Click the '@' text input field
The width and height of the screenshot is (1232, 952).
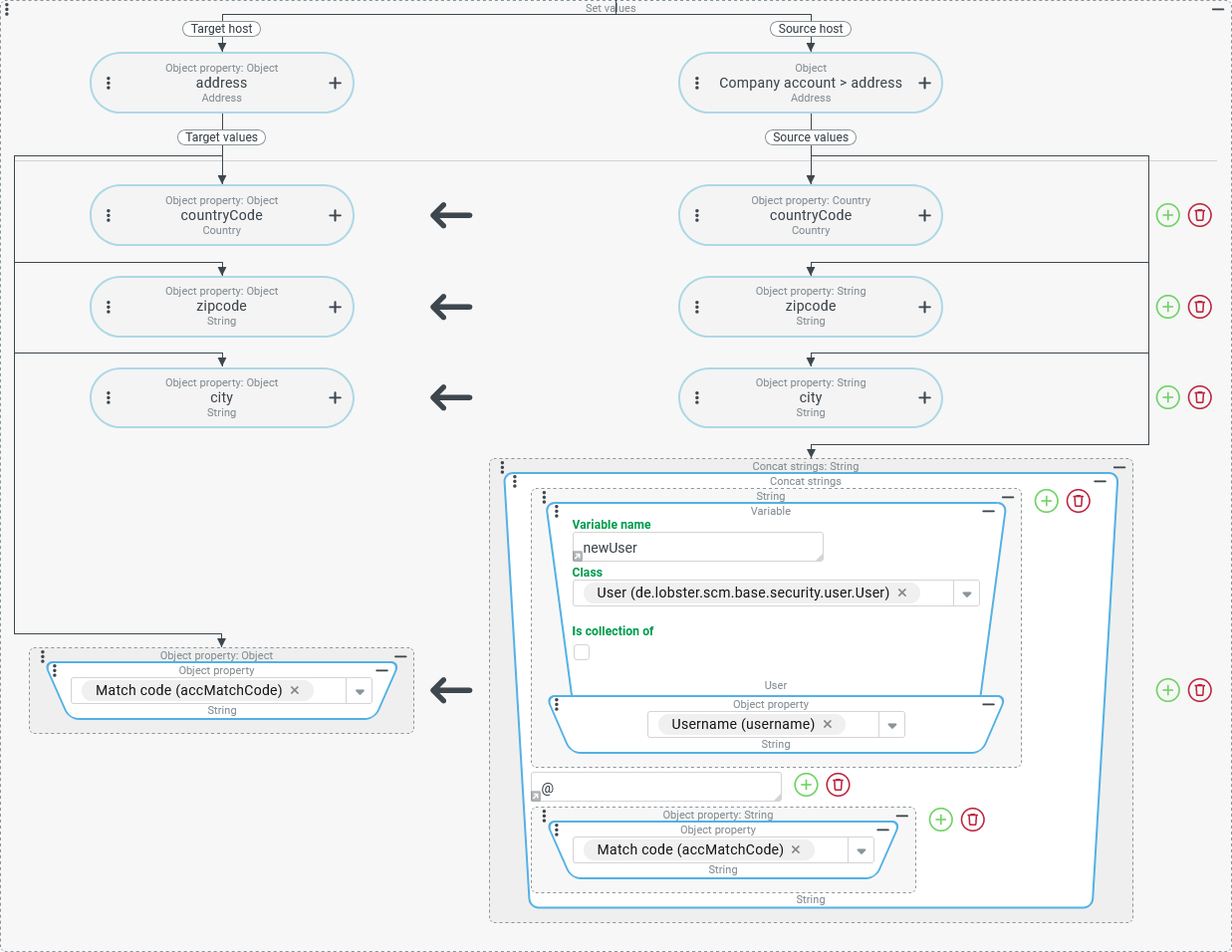(657, 788)
